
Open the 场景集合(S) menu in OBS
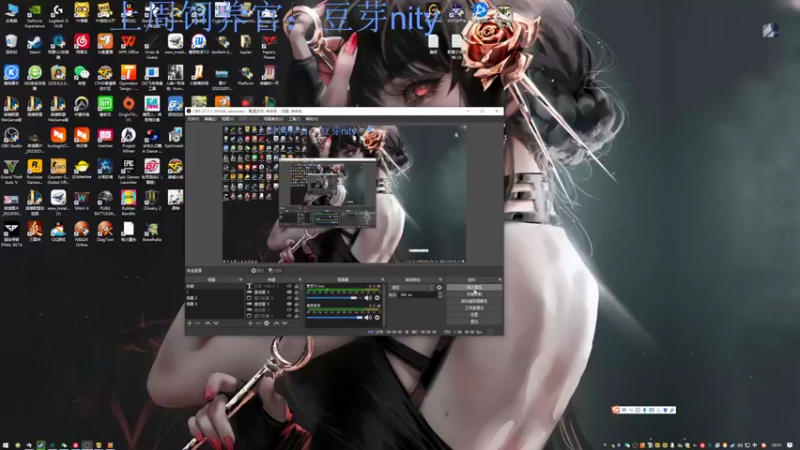(x=273, y=119)
